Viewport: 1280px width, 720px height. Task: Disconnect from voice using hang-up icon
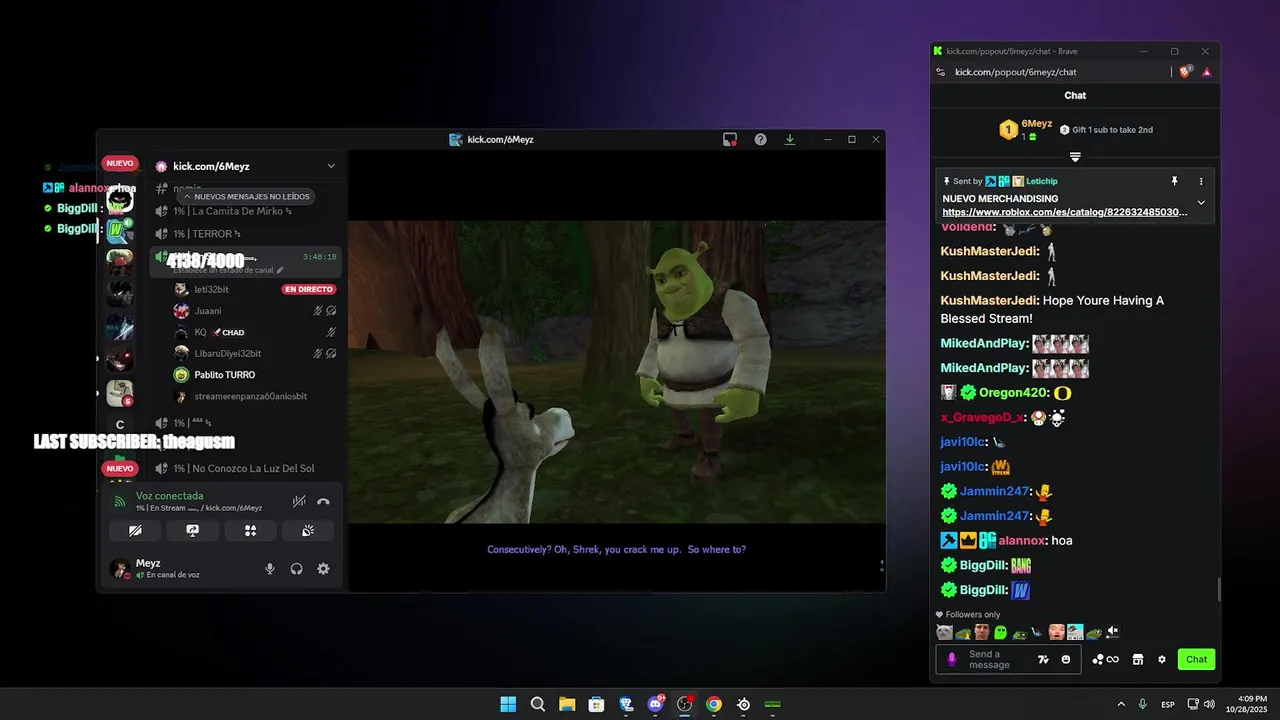tap(323, 502)
